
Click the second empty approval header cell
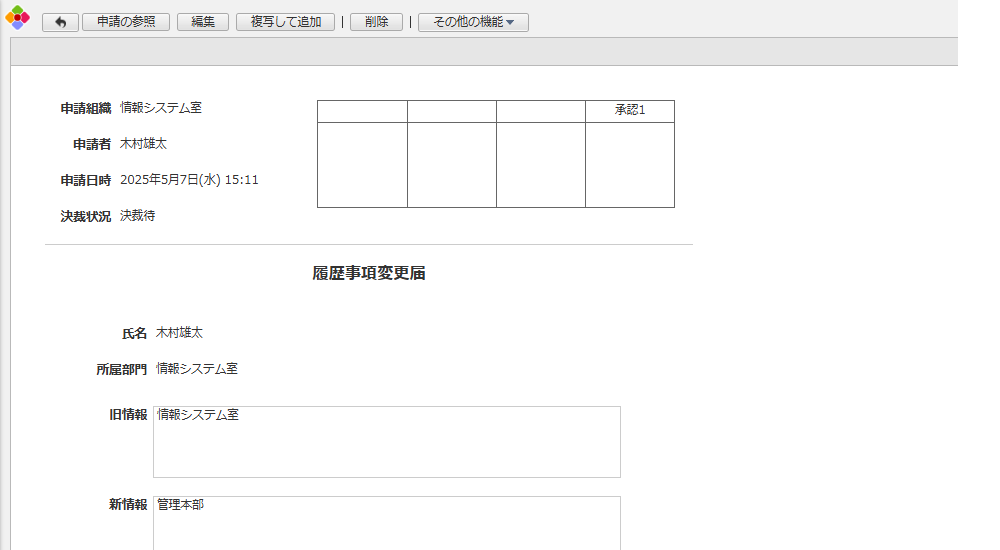tap(452, 111)
